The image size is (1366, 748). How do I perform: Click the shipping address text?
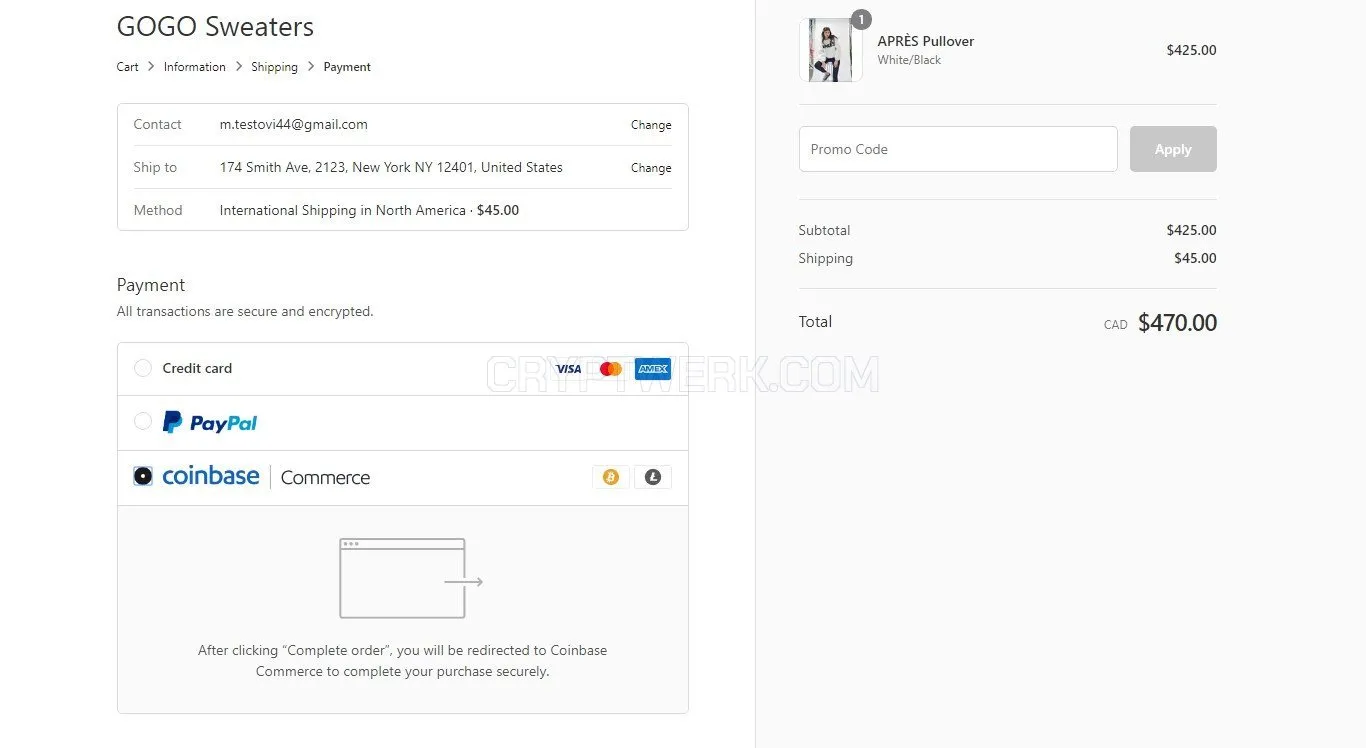click(391, 168)
